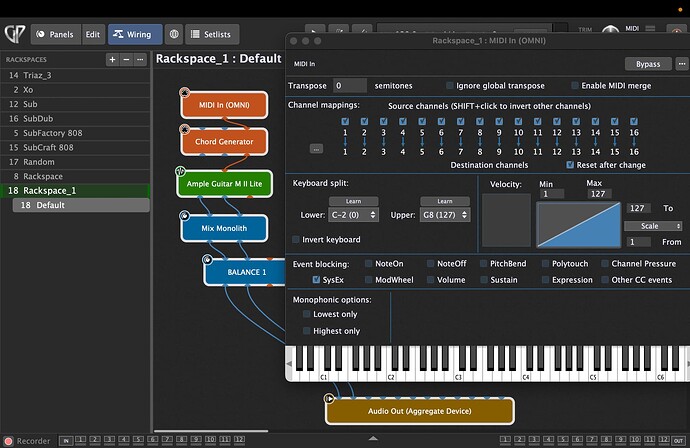Click the Transpose semitones field
690x448 pixels.
(350, 85)
